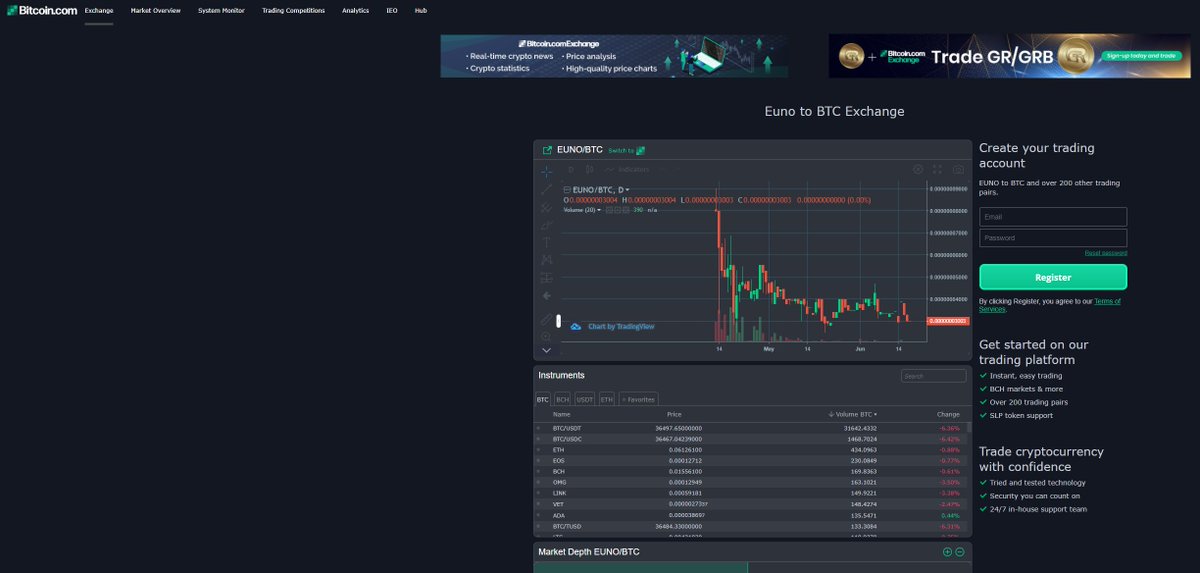Screen dimensions: 1200x573
Task: Click the green Register button
Action: (x=1053, y=277)
